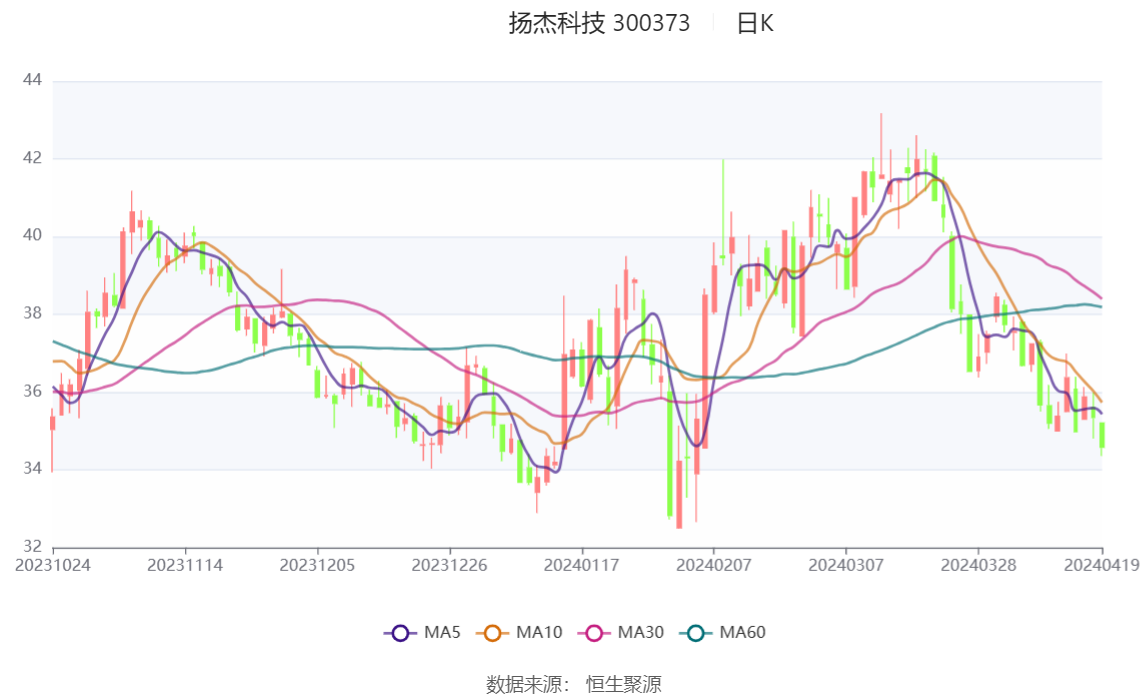Screen dimensions: 1148x699
Task: Toggle the MA60 legend marker
Action: pyautogui.click(x=696, y=633)
